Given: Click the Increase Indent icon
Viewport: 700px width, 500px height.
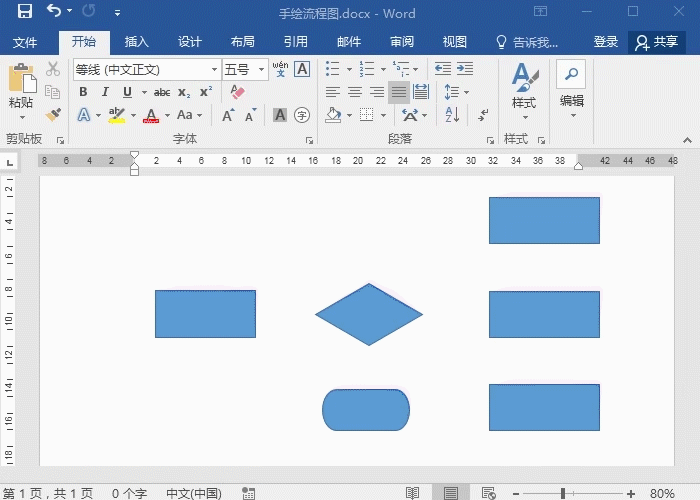Looking at the screenshot, I should [466, 69].
